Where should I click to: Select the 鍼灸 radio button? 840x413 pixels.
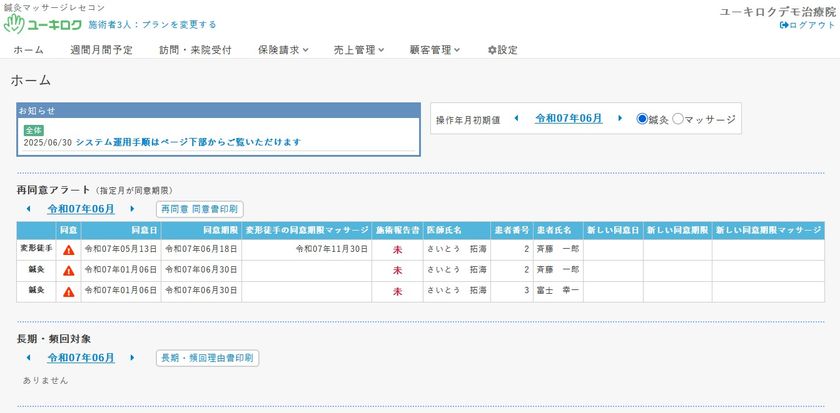coord(643,118)
